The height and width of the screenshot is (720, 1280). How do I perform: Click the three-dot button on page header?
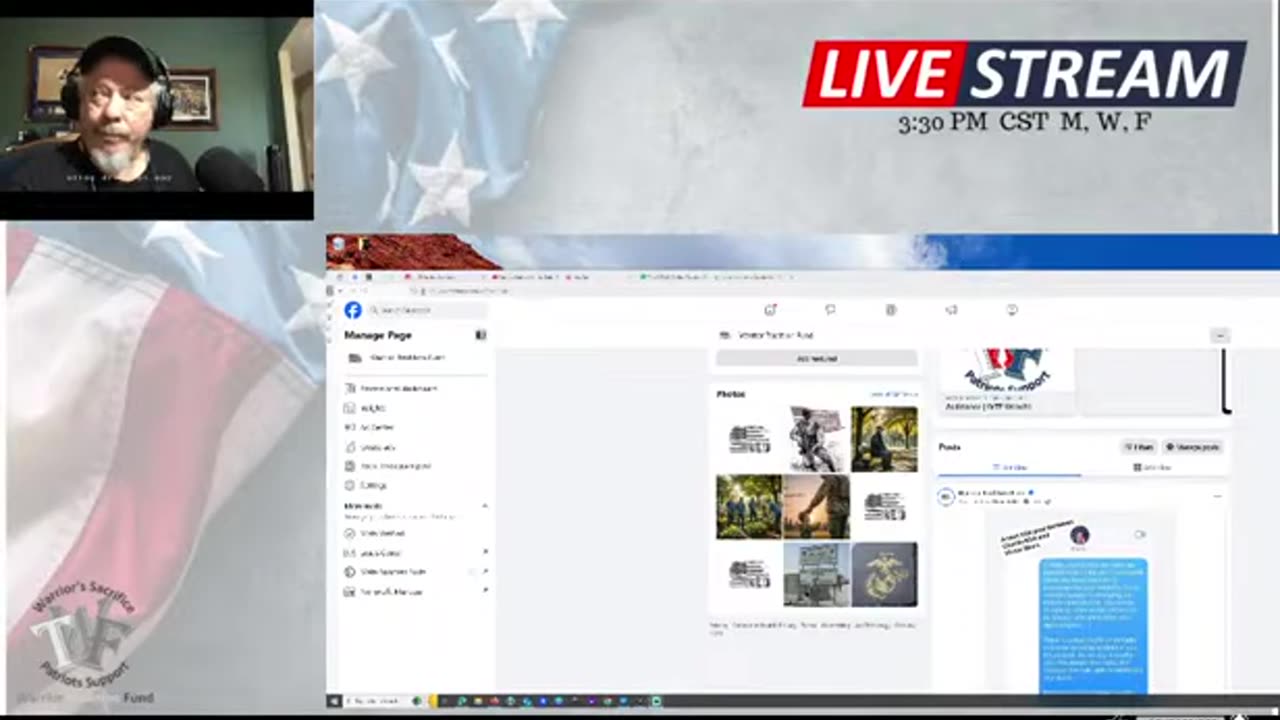[1219, 336]
